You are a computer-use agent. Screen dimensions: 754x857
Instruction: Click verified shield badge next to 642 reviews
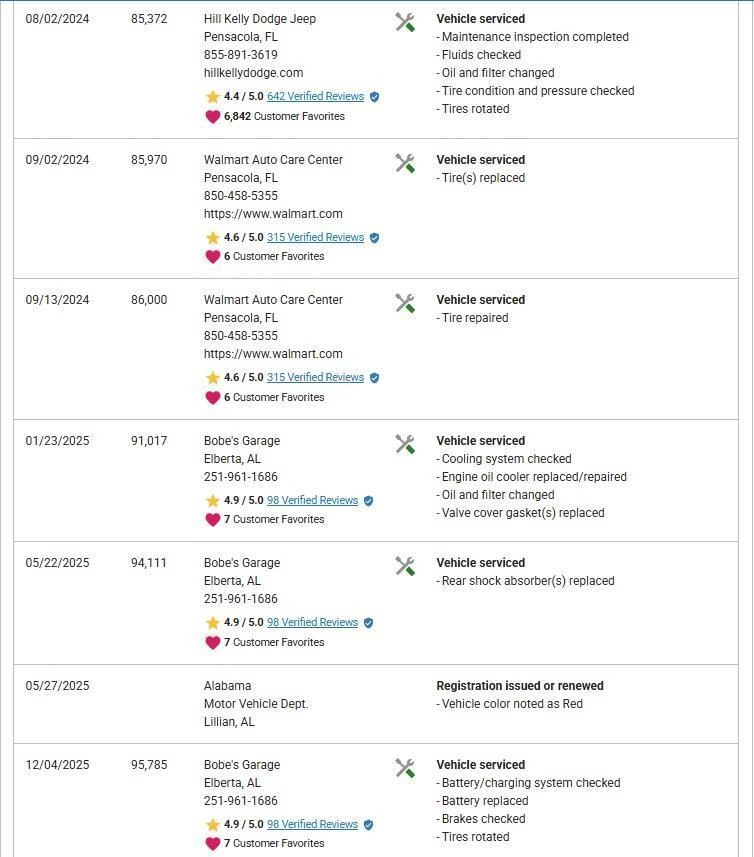pos(374,97)
